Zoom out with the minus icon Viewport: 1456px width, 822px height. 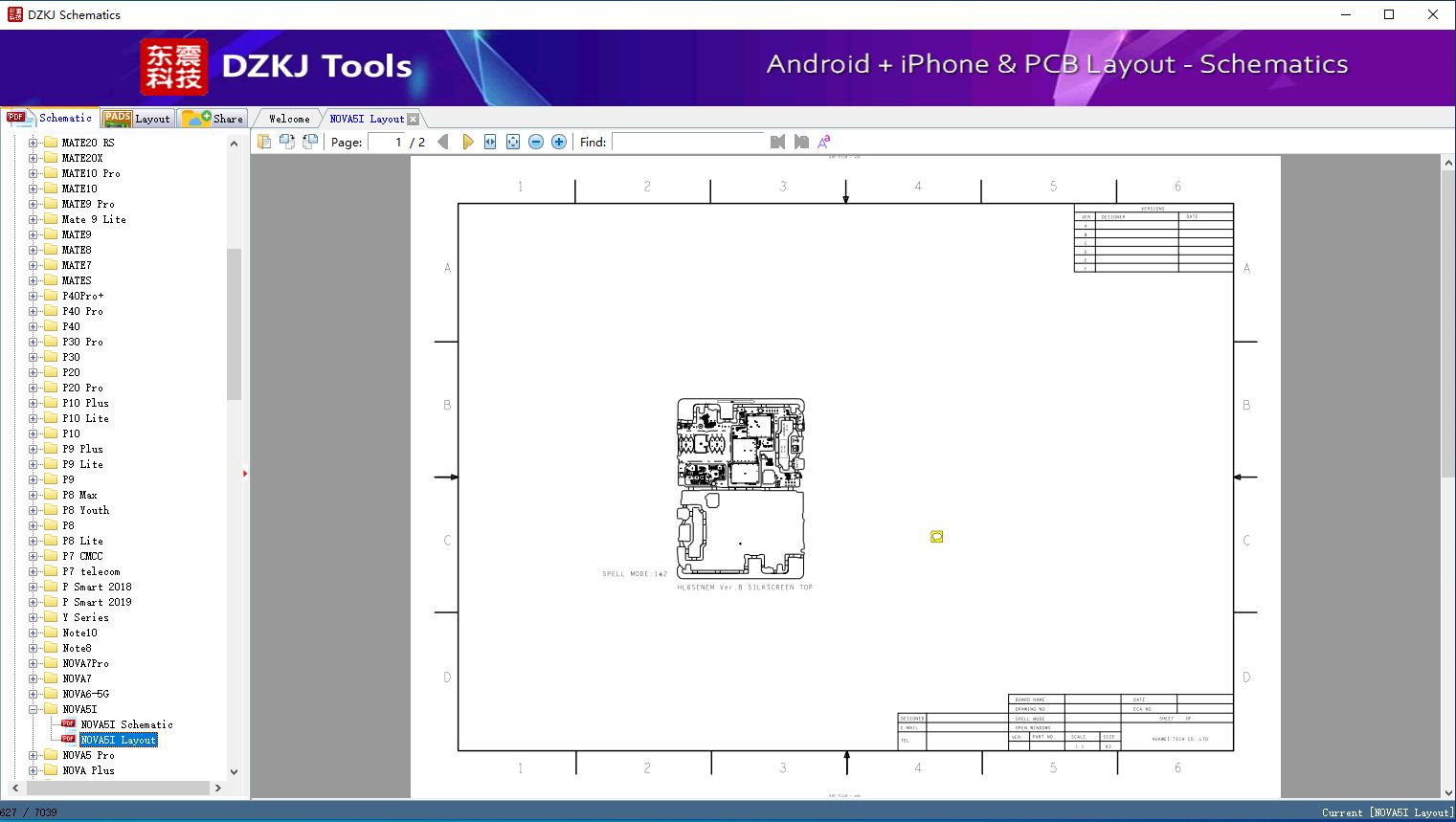coord(536,142)
